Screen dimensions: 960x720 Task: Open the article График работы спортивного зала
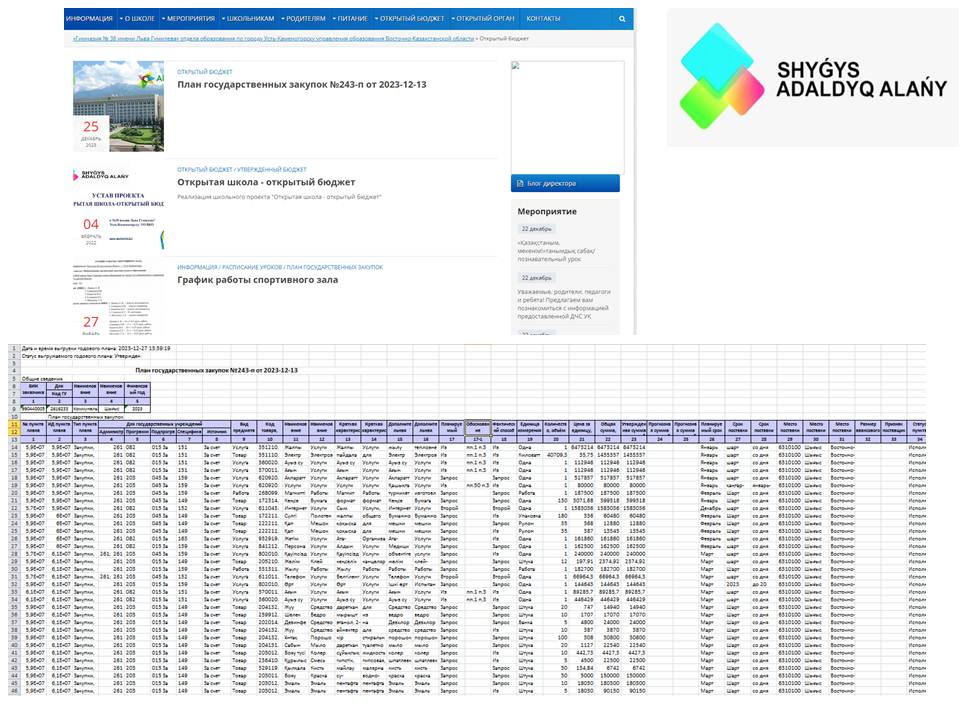coord(258,280)
